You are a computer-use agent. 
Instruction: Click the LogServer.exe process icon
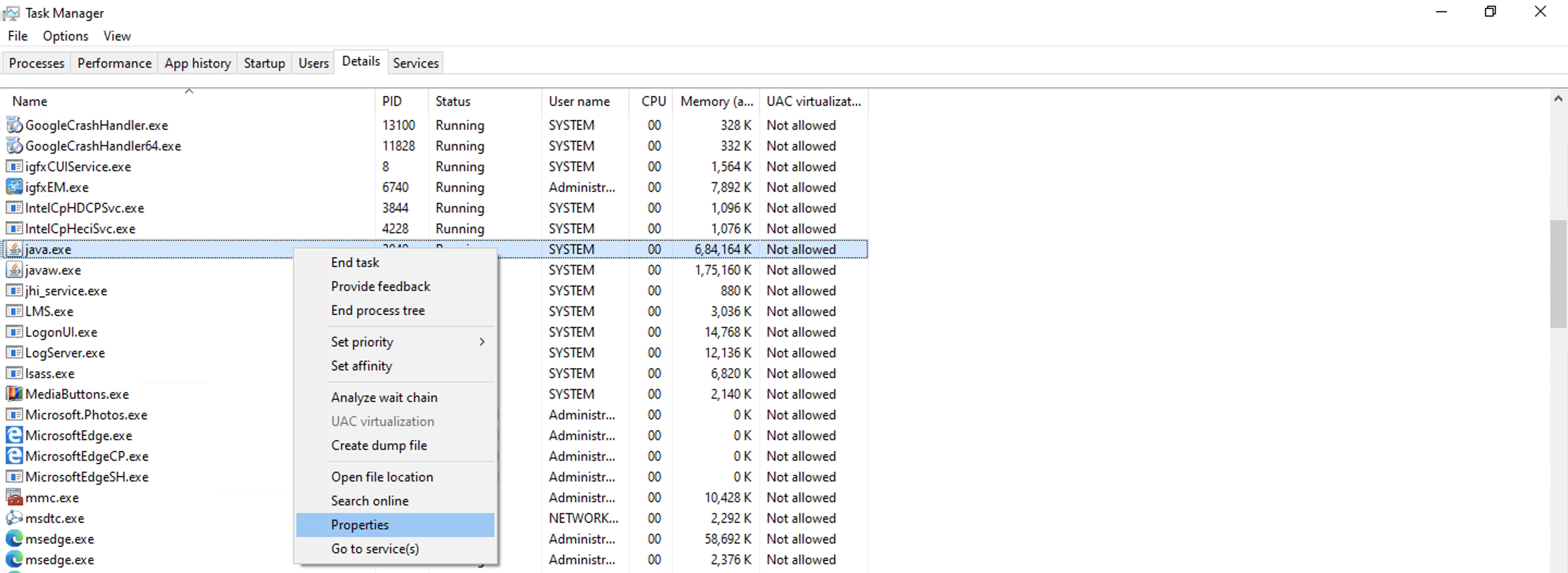[14, 353]
